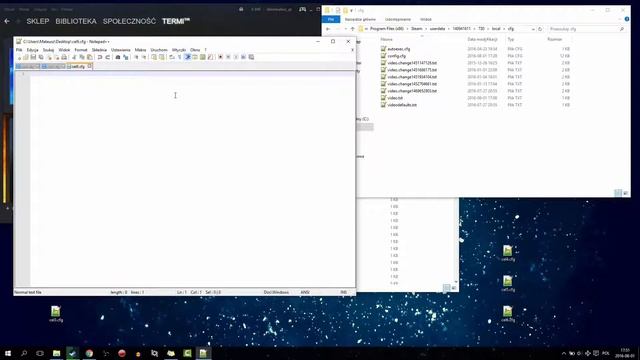The height and width of the screenshot is (360, 640).
Task: Click the Cut scissors icon in Notepad++ toolbar
Action: tap(73, 57)
